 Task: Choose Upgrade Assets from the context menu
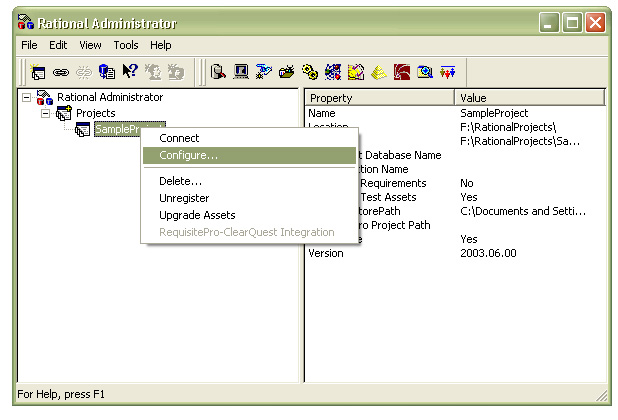[x=249, y=215]
